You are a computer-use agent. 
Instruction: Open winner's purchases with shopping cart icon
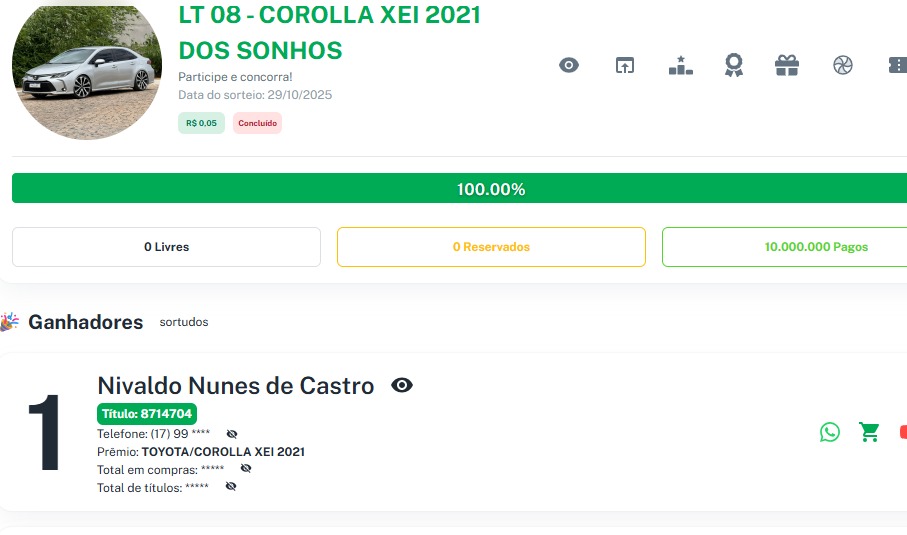click(870, 432)
